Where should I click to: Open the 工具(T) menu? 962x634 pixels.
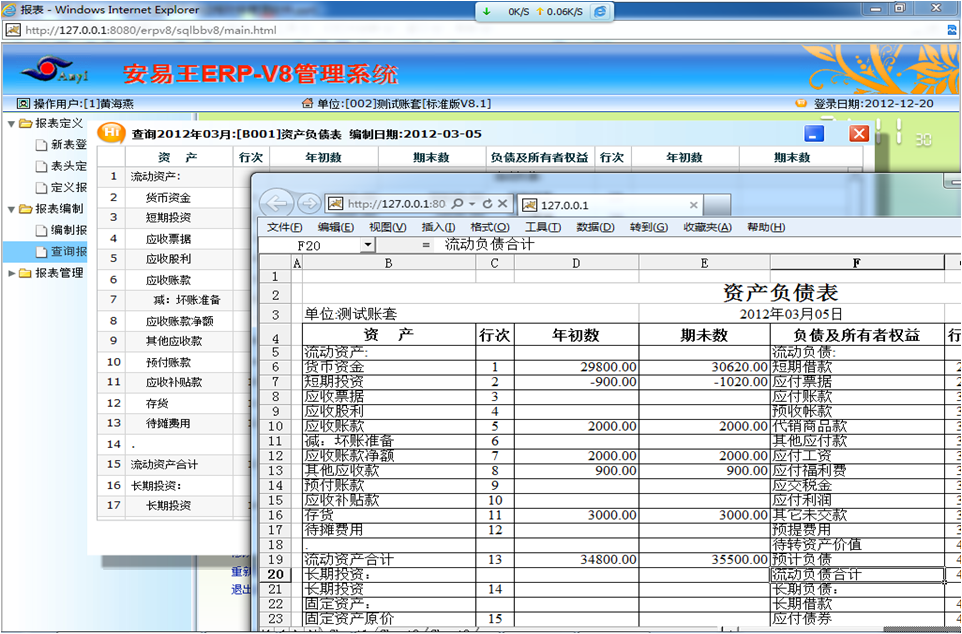coord(543,227)
